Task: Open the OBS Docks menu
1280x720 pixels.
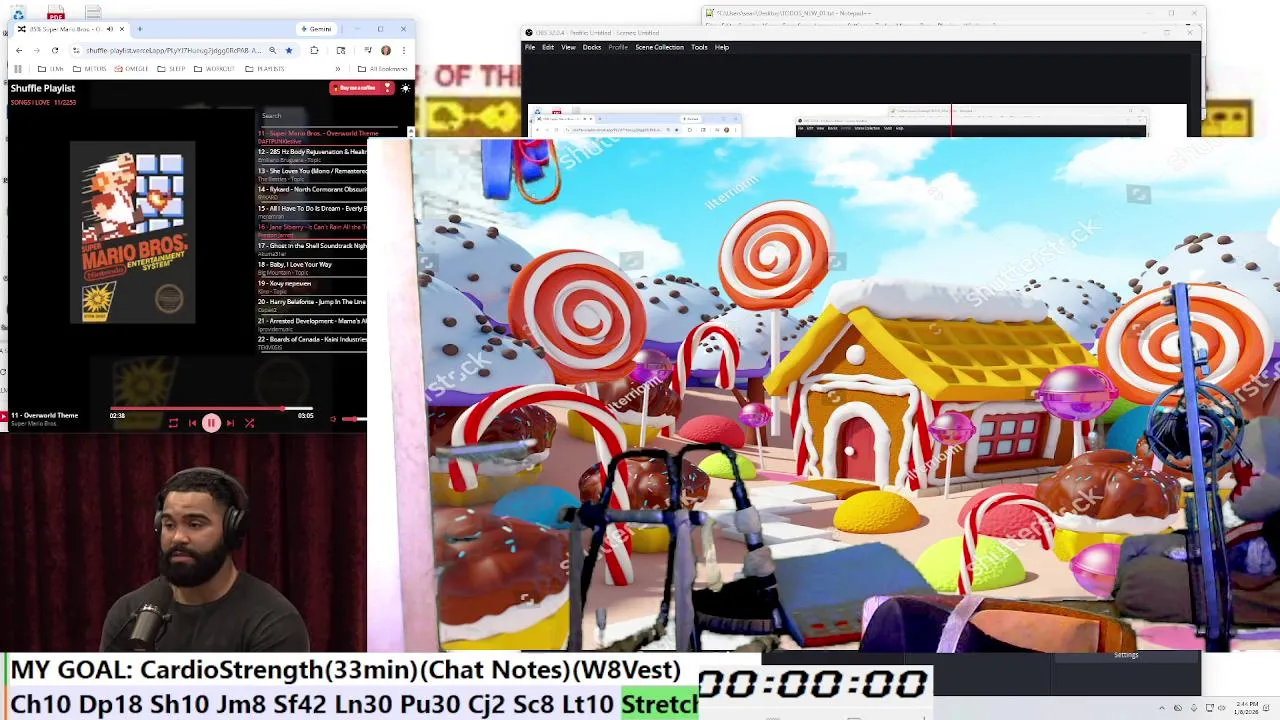Action: [x=592, y=47]
